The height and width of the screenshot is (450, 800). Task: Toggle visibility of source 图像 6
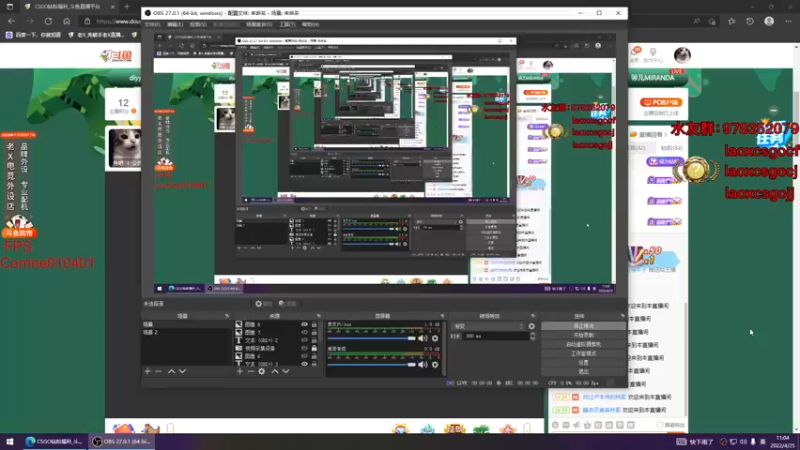click(305, 356)
